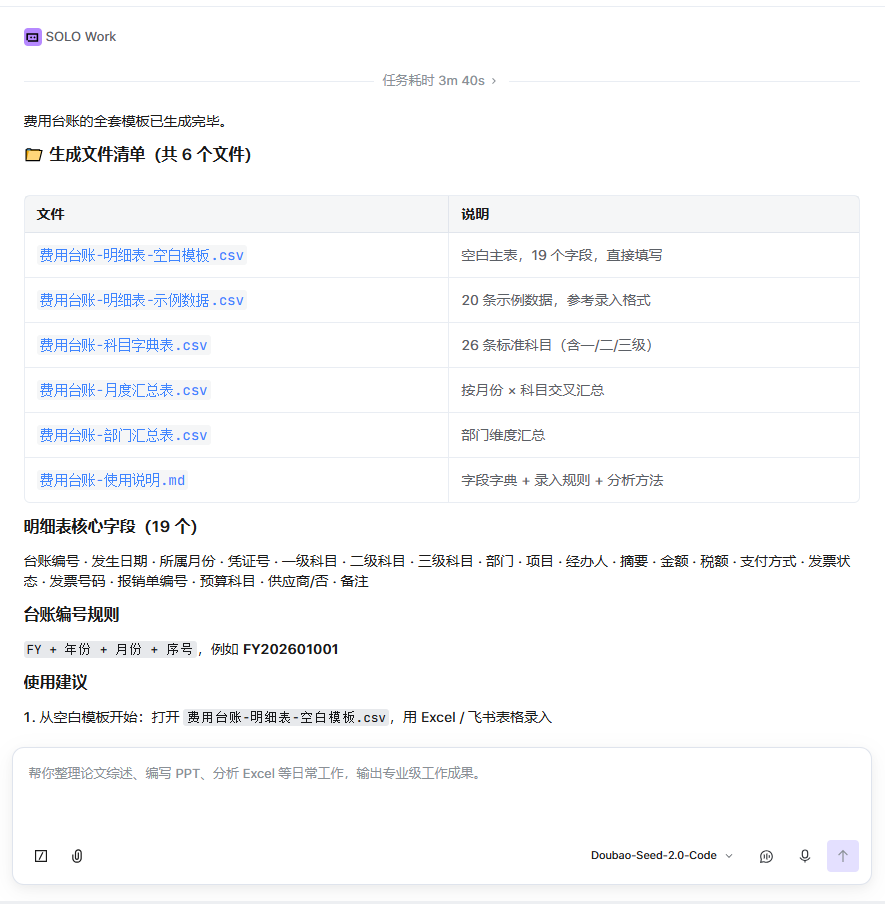Open 费用台账-明细表-空白模板.csv file link
Viewport: 885px width, 904px height.
coord(142,255)
